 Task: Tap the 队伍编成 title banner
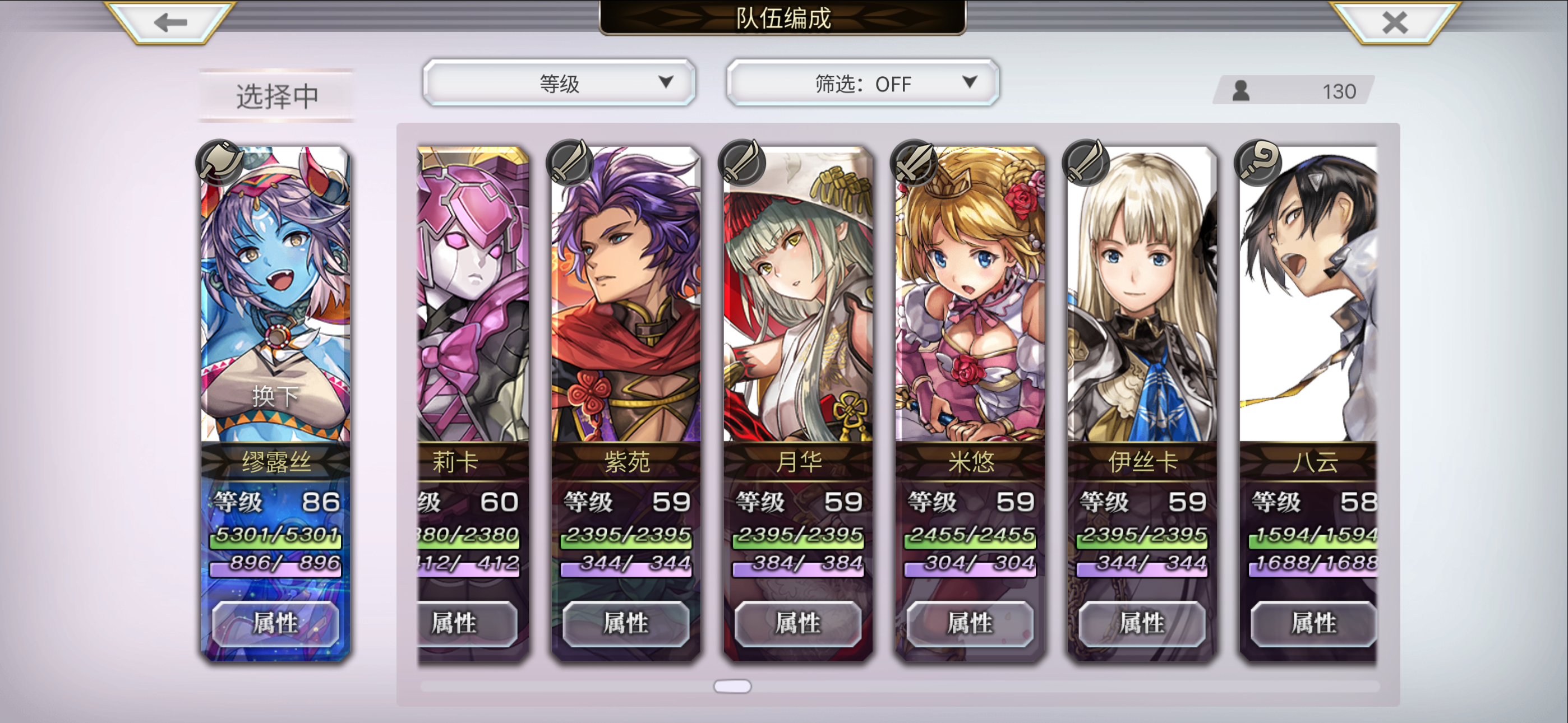pos(783,17)
